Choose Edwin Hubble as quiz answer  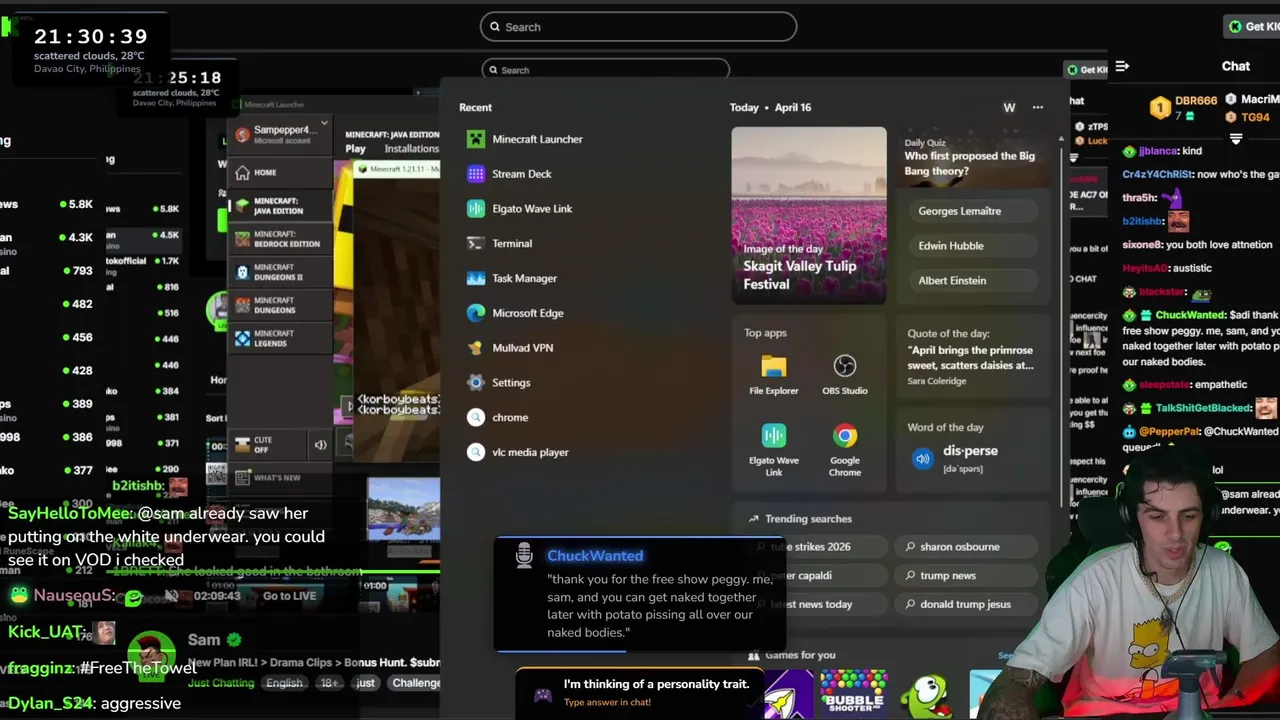972,246
